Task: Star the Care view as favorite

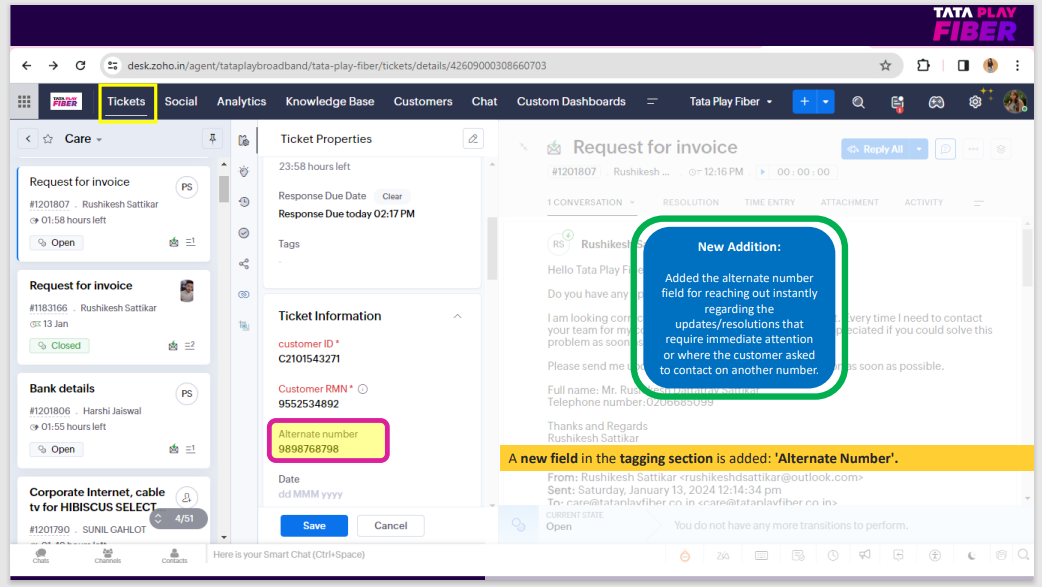Action: (48, 139)
